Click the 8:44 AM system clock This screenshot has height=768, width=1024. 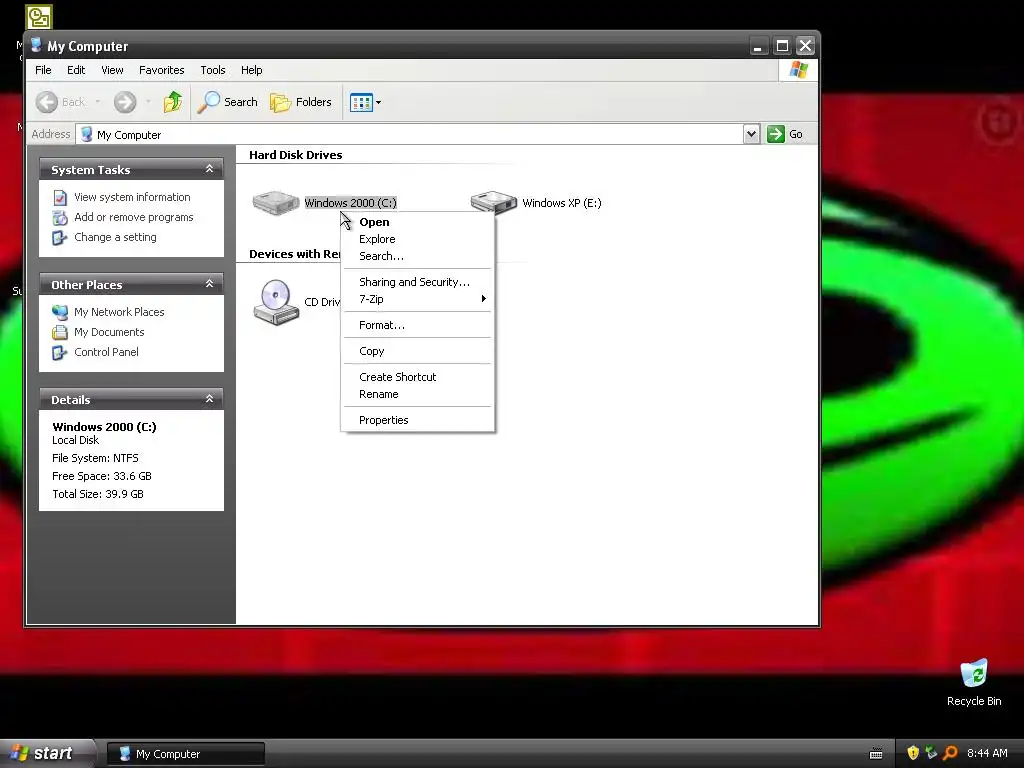[987, 753]
